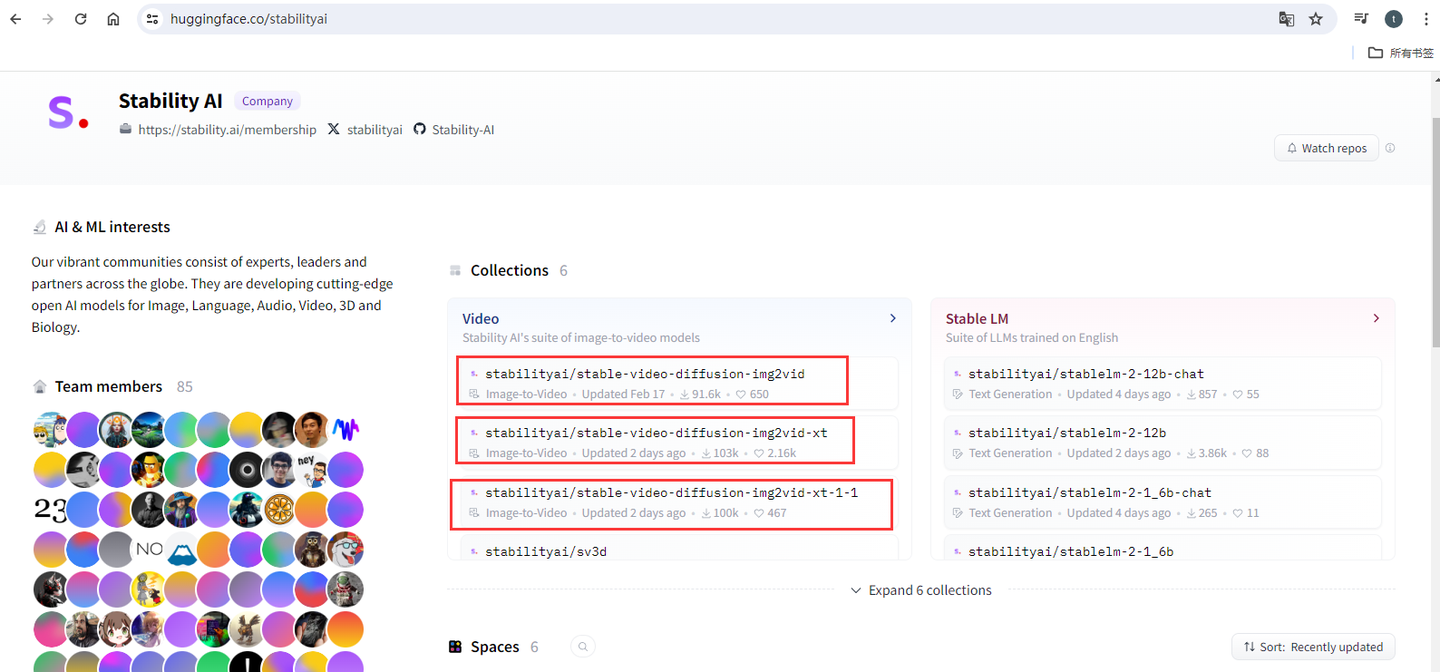
Task: Expand 6 collections
Action: tap(920, 590)
